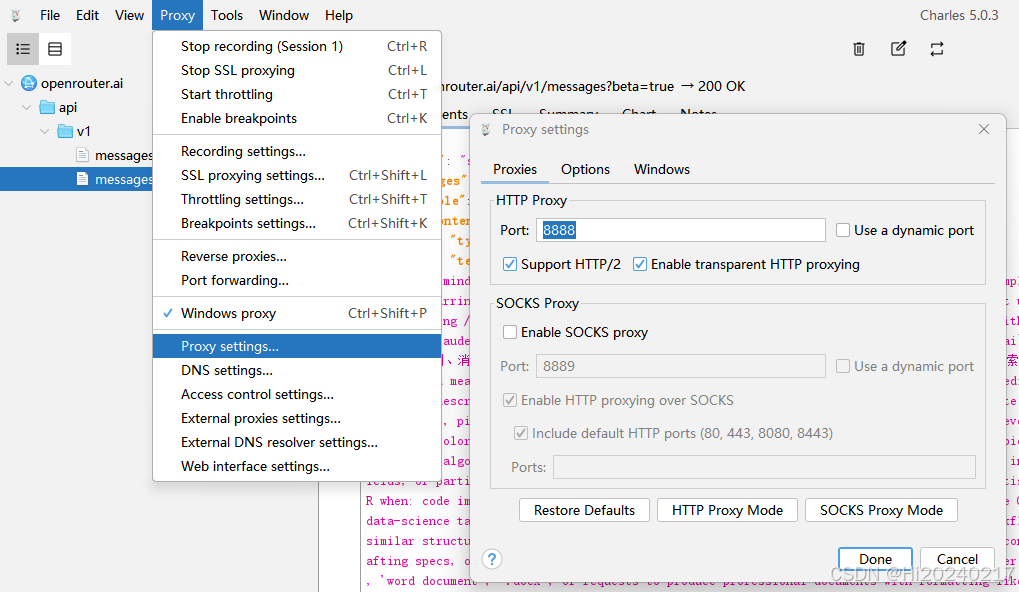Open the Edit menu
This screenshot has height=592, width=1019.
87,15
